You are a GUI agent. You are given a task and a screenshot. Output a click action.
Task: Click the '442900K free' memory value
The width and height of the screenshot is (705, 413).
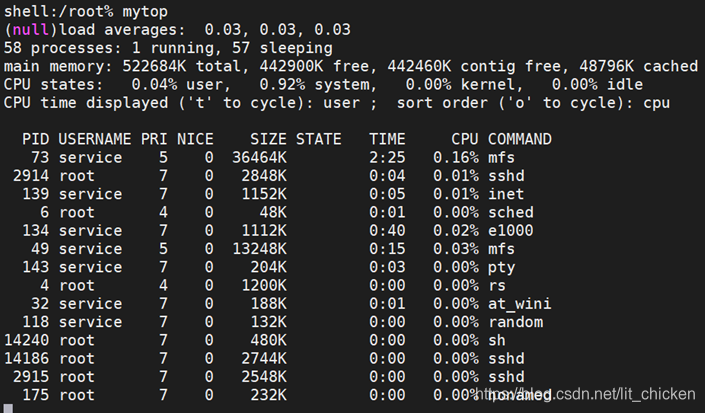tap(314, 67)
